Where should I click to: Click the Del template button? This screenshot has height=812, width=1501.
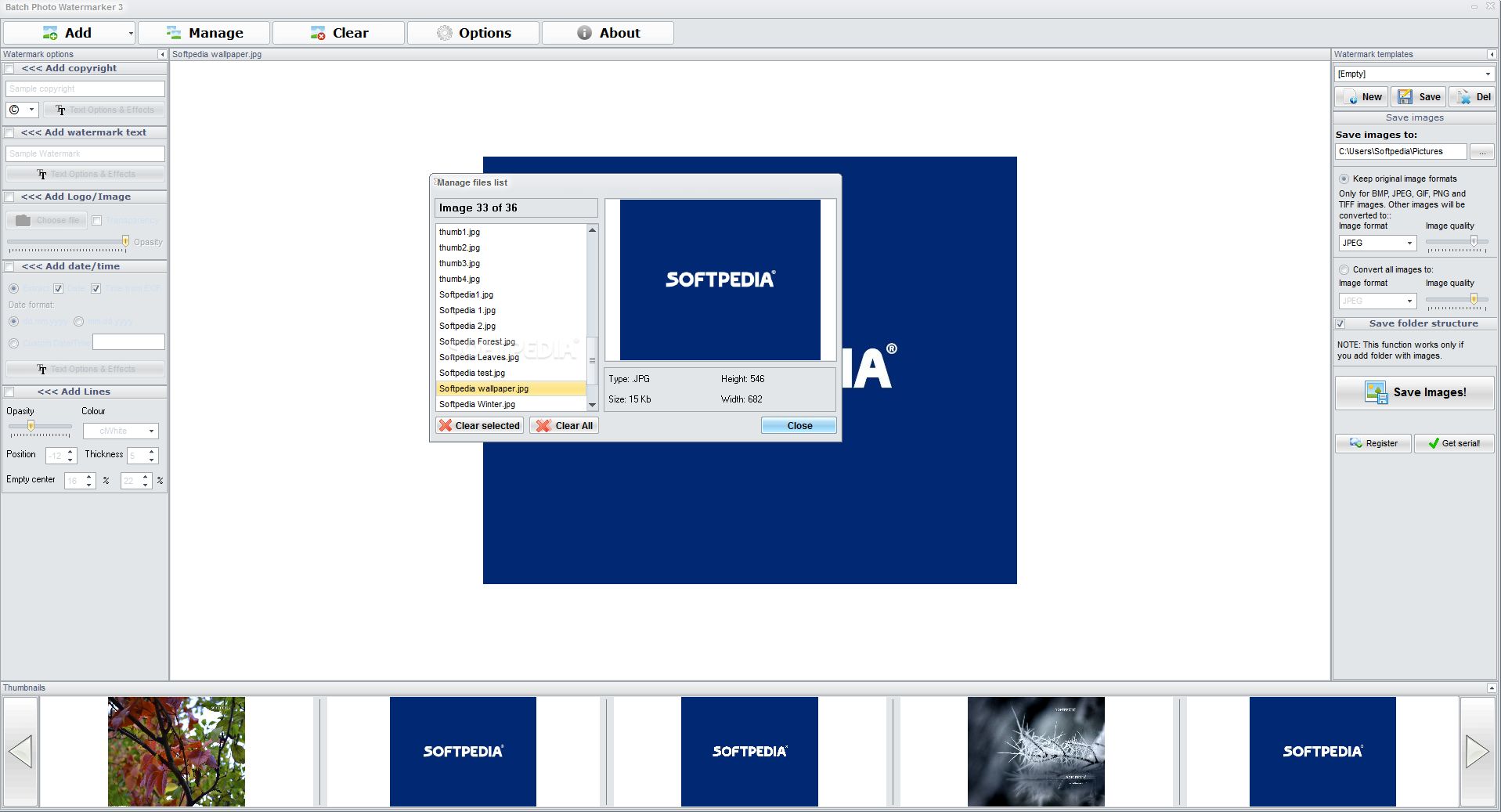(x=1473, y=97)
